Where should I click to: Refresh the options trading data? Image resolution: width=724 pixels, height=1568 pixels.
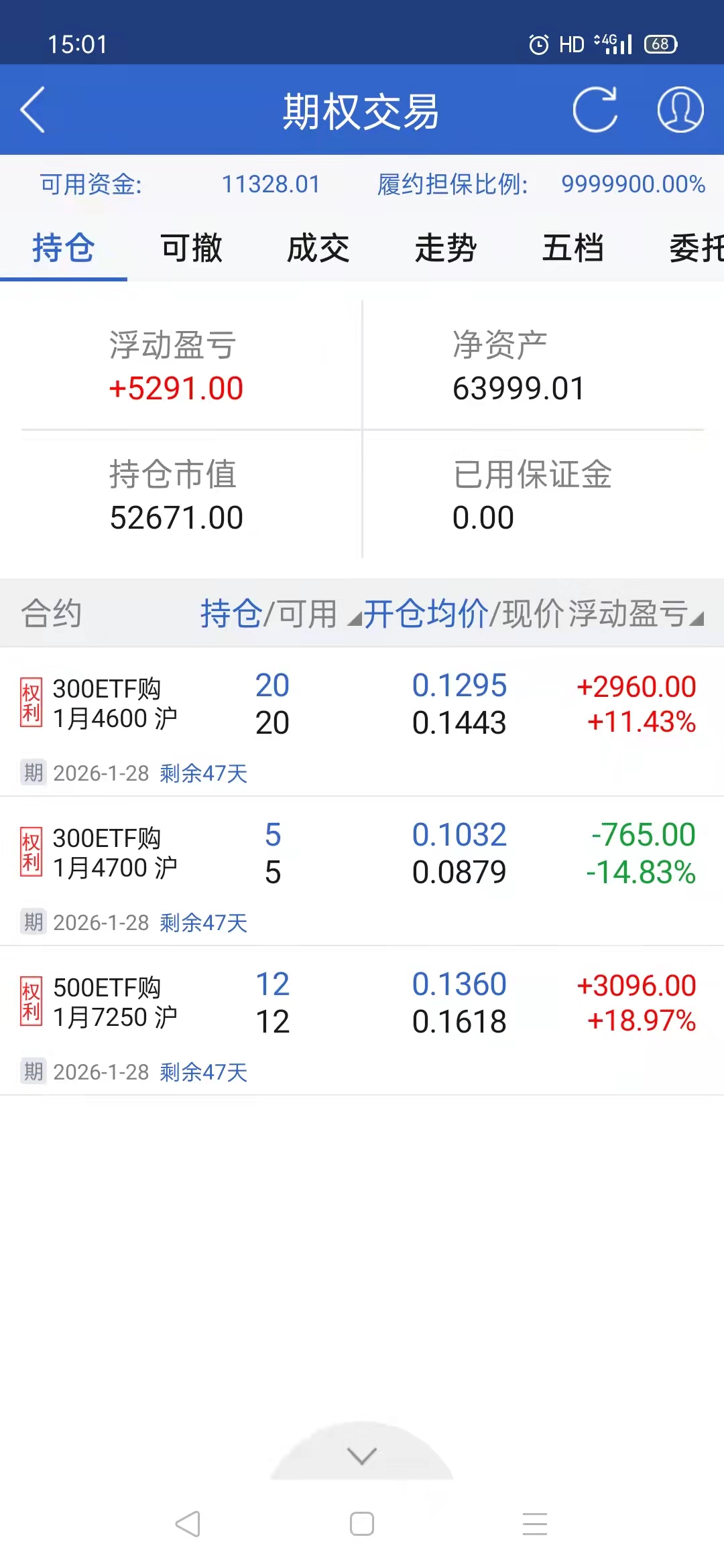tap(595, 110)
